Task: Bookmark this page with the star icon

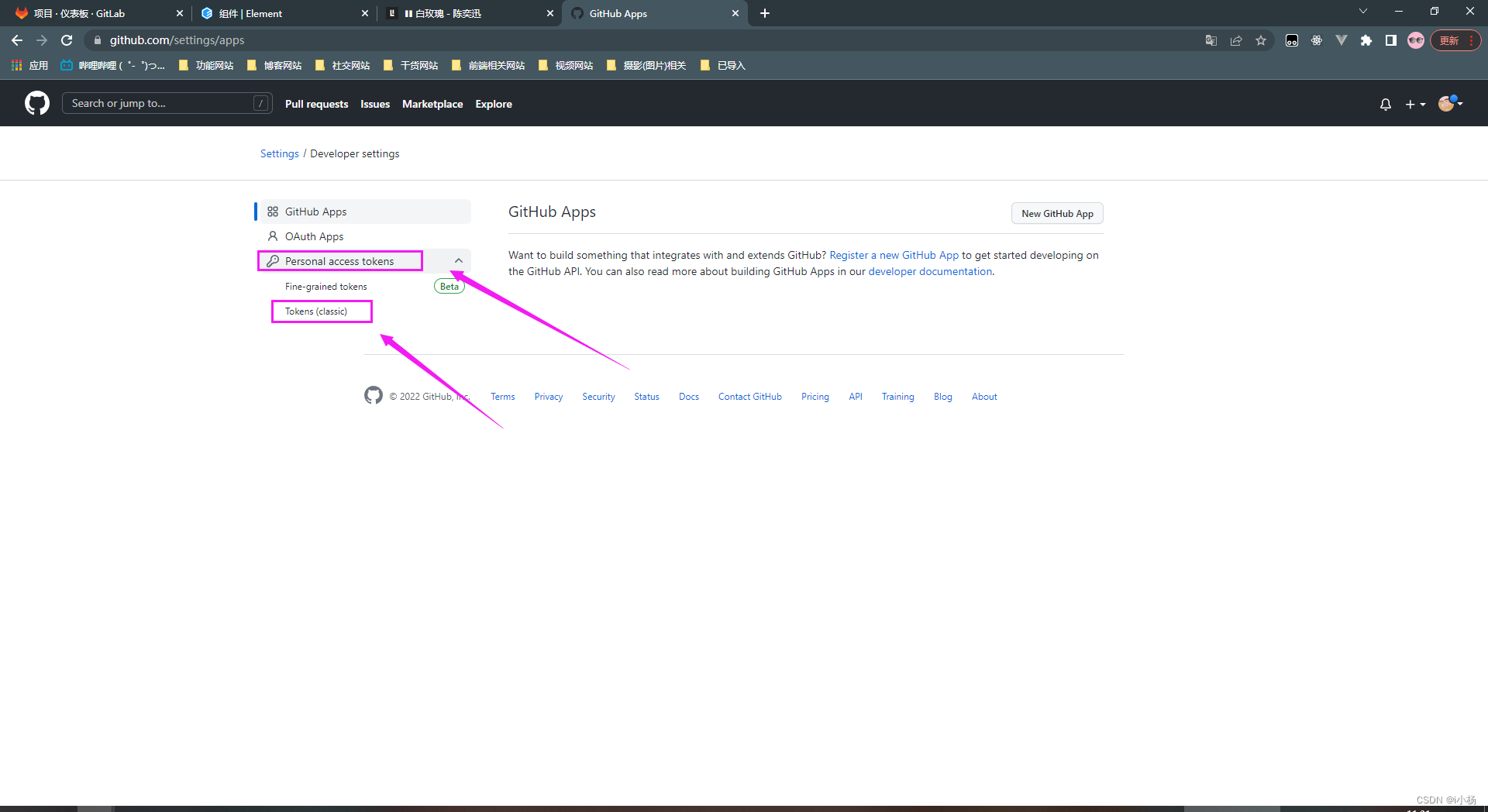Action: pos(1261,40)
